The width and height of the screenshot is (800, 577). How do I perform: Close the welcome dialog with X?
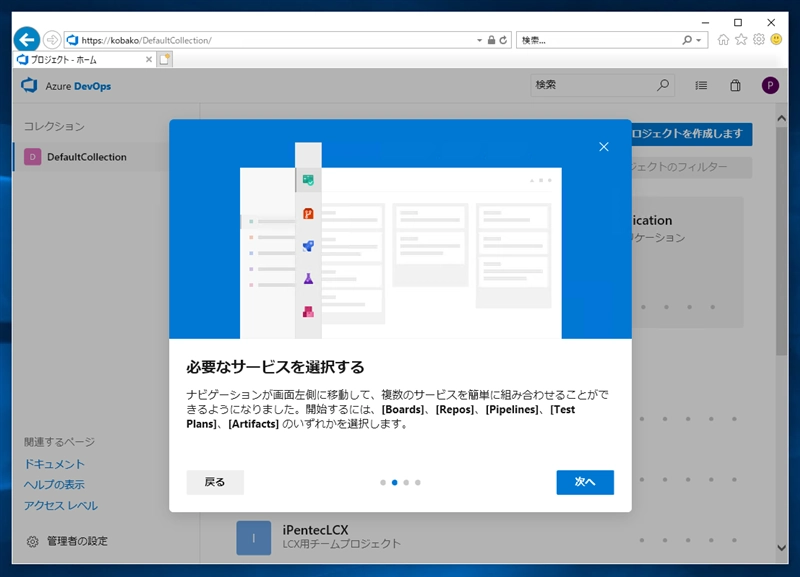point(604,147)
